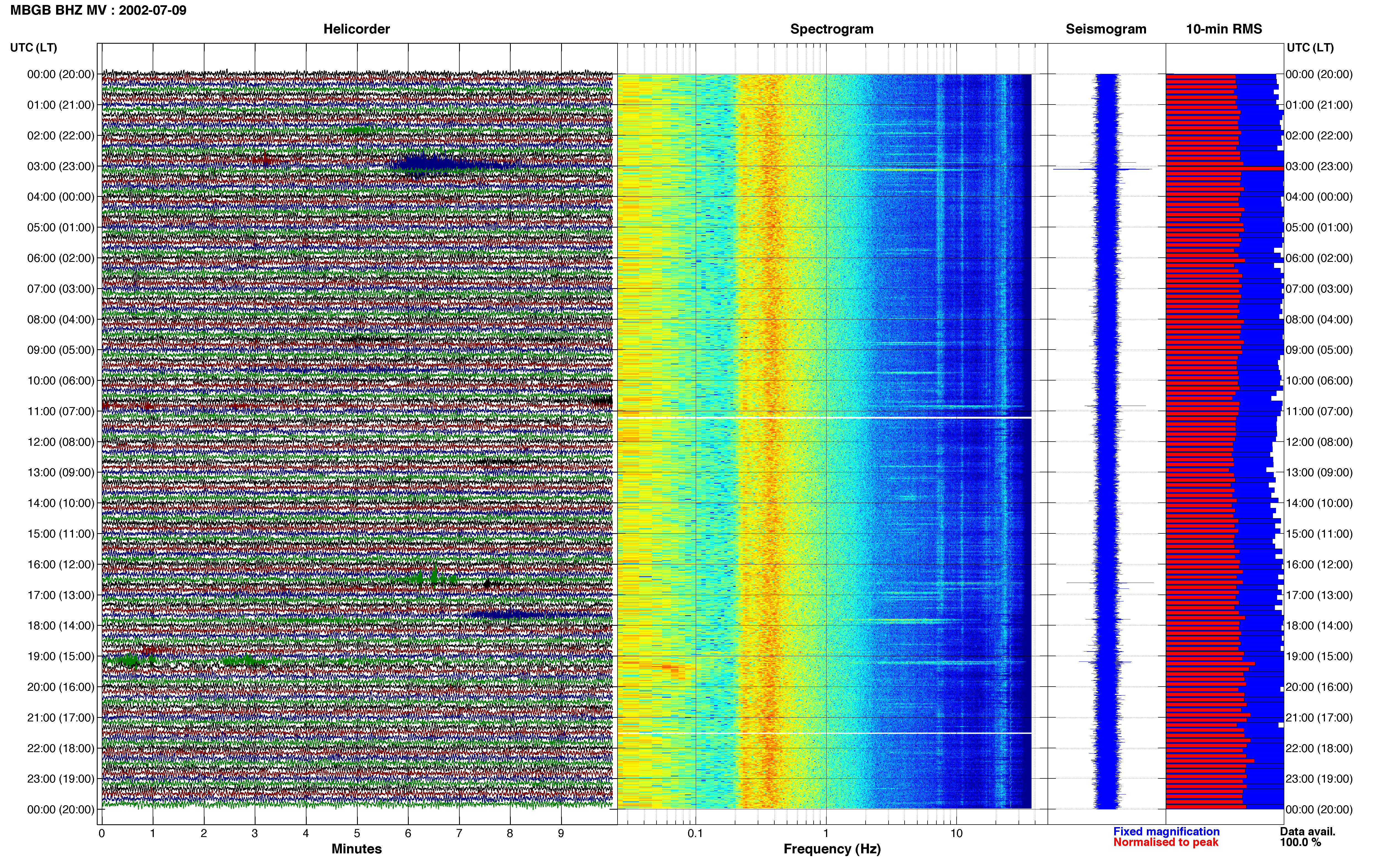Click the seismogram amplitude spike near 16:40
Screen dimensions: 1388x868
[x=1110, y=583]
